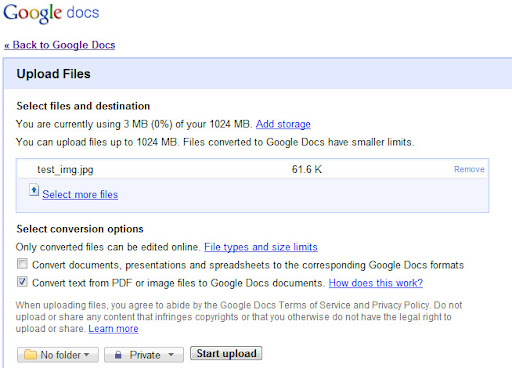Click the Select conversion options heading
512x368 pixels.
[80, 229]
